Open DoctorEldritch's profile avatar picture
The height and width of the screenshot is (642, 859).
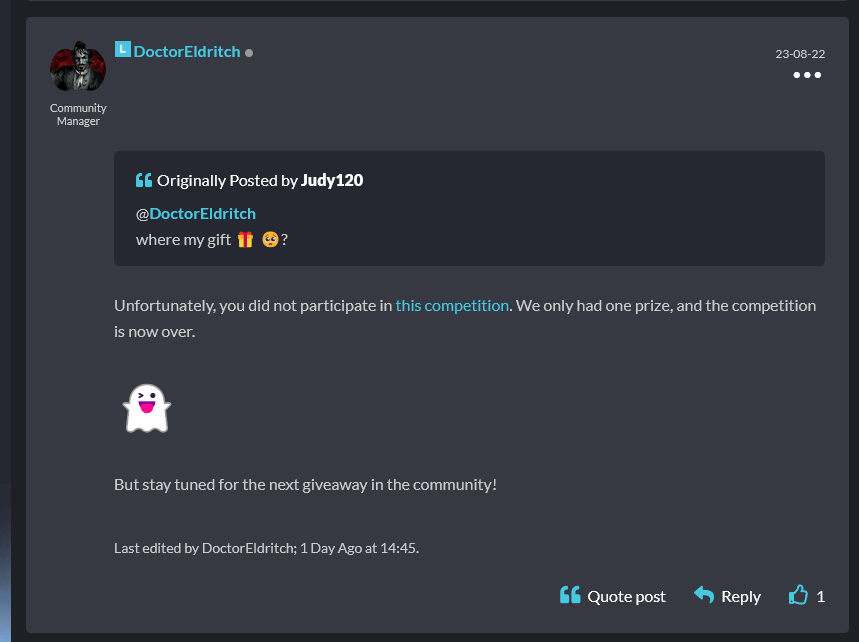78,65
